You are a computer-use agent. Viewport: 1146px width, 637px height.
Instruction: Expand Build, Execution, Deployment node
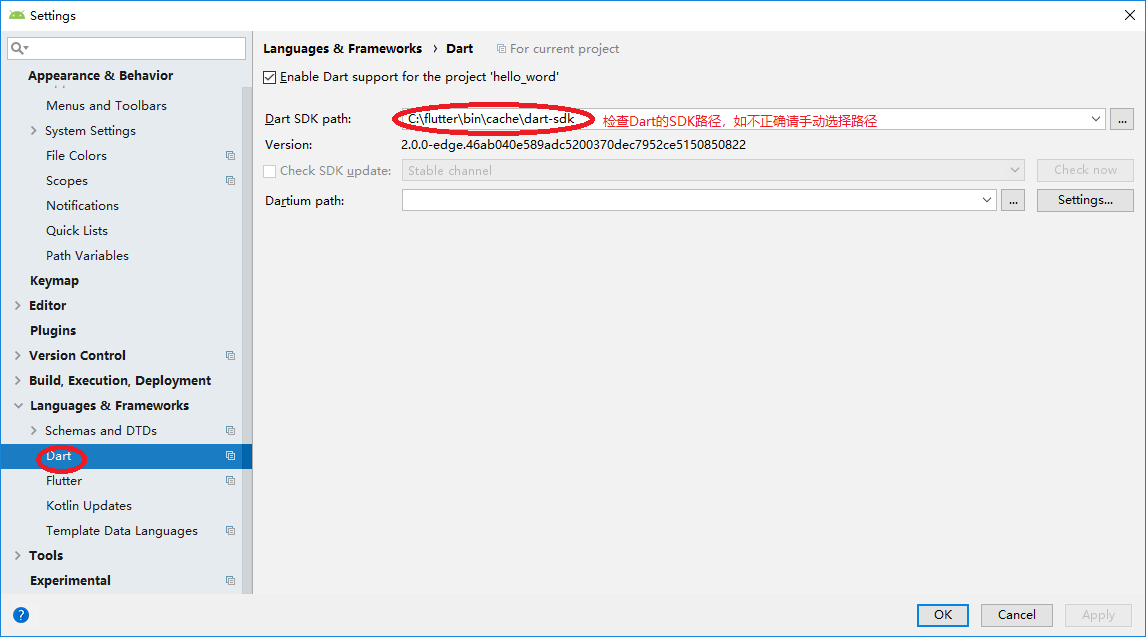click(18, 381)
